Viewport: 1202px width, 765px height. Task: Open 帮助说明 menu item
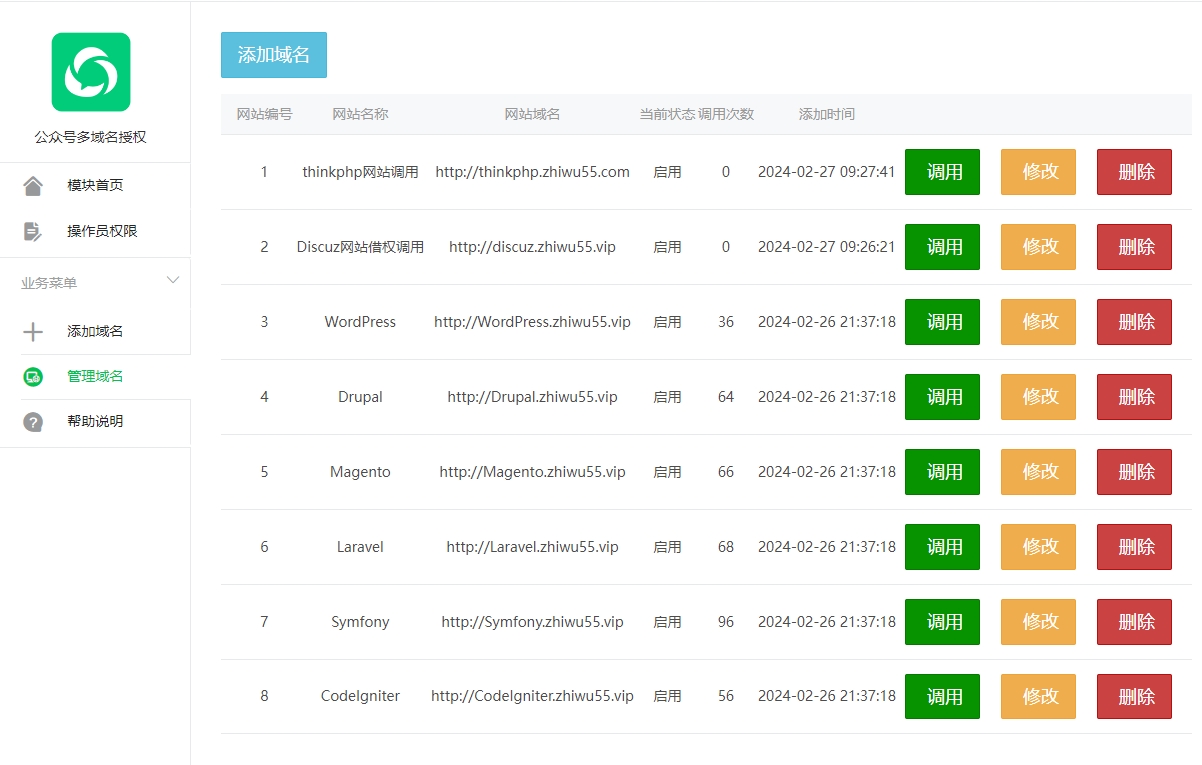(x=95, y=421)
